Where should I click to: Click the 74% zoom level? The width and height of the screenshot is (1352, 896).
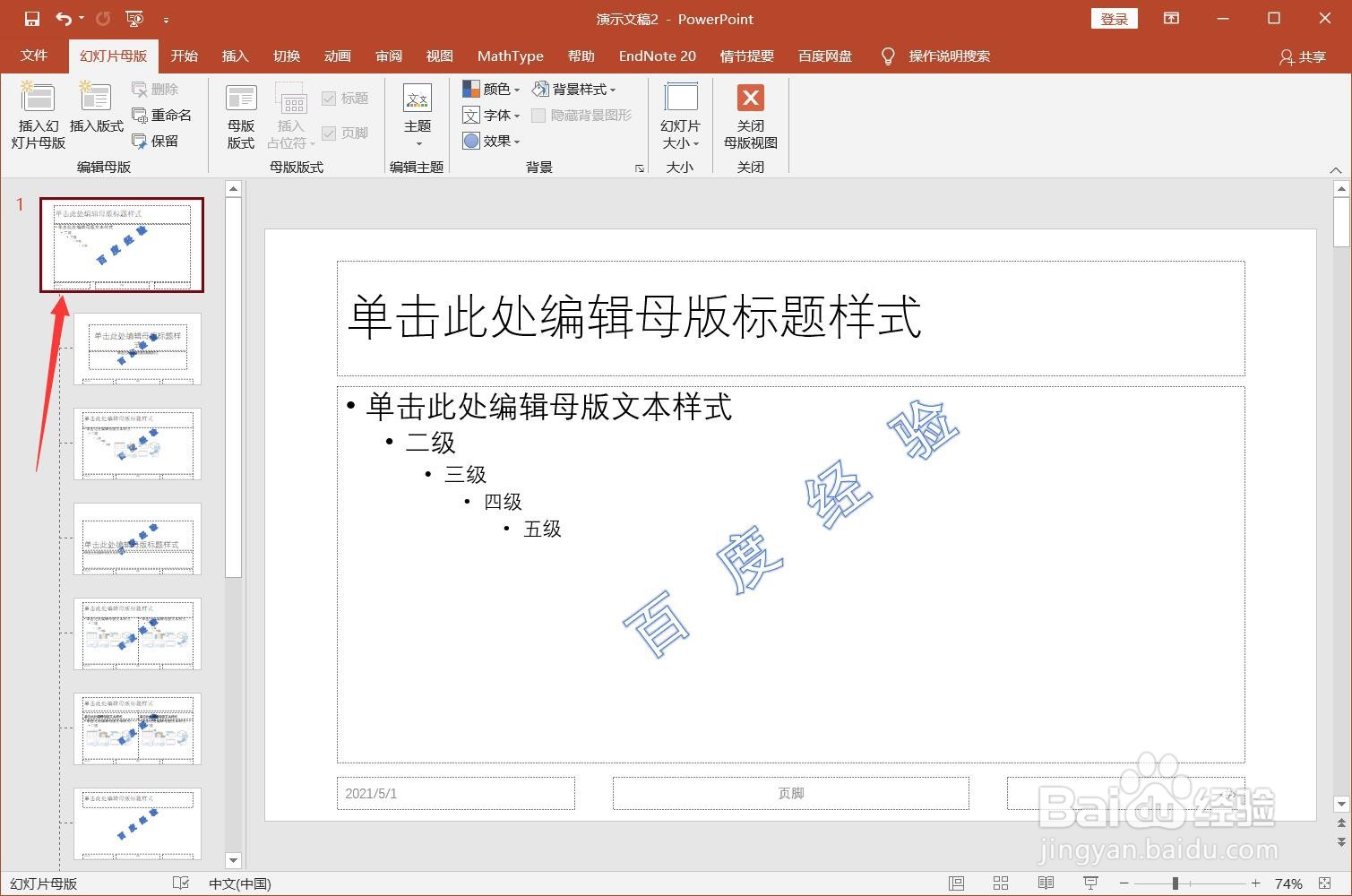point(1288,883)
